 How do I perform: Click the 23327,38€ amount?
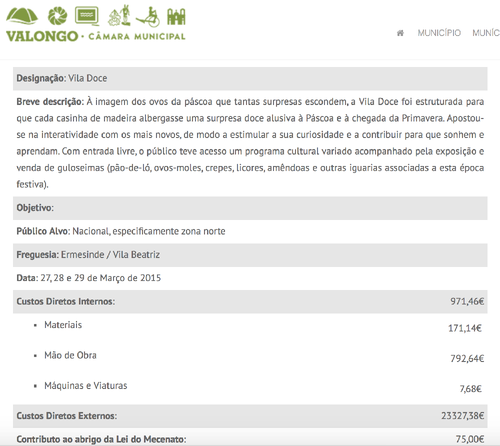pyautogui.click(x=463, y=416)
